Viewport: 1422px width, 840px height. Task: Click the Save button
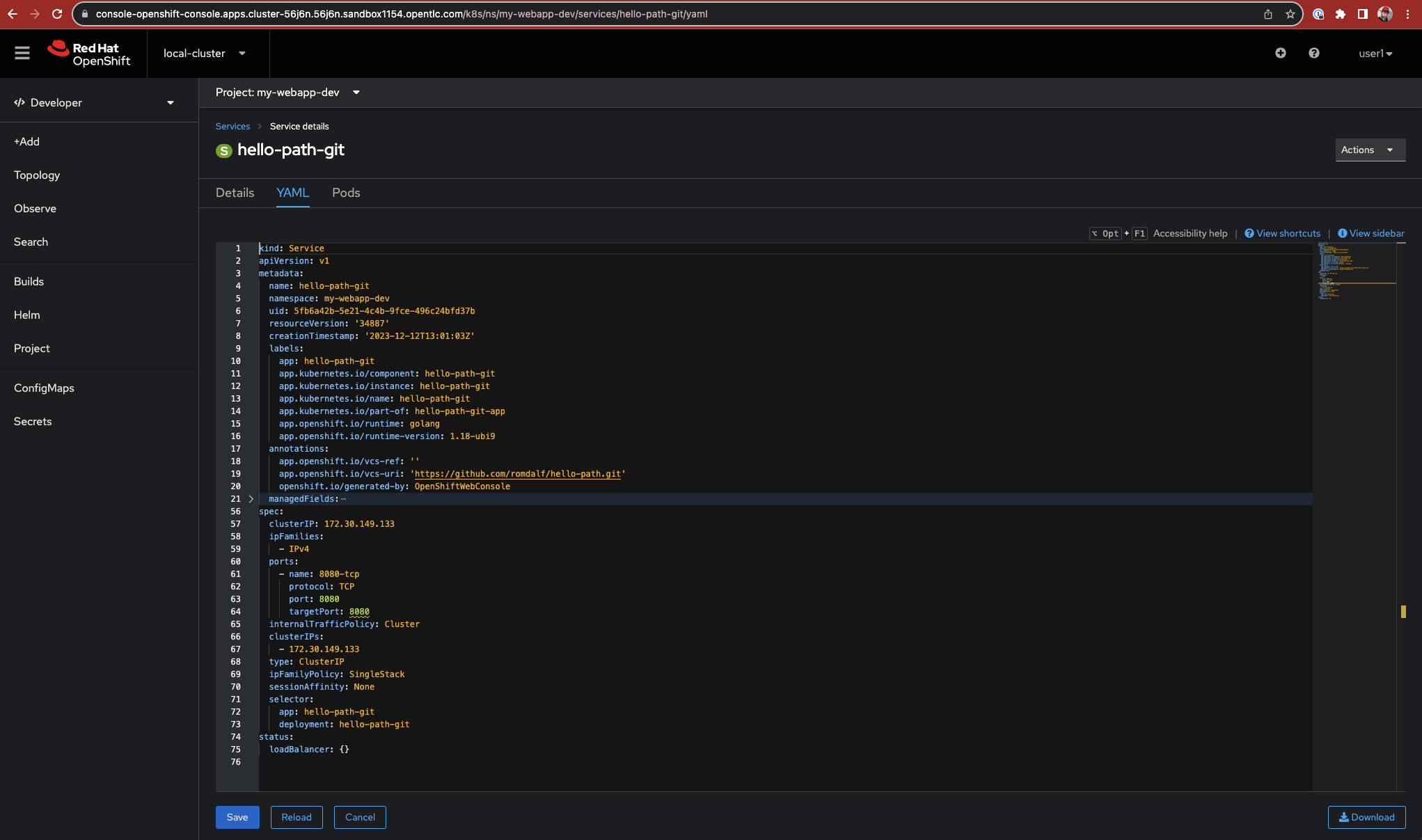coord(237,817)
